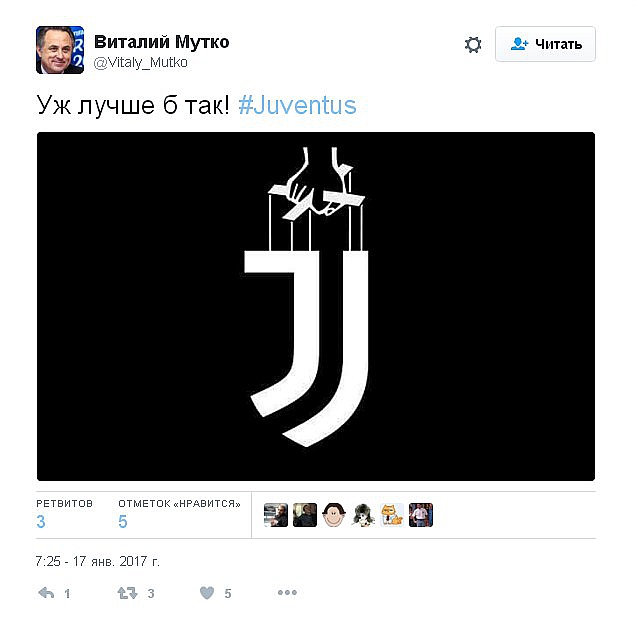Click the retweet icon below the tweet

127,593
